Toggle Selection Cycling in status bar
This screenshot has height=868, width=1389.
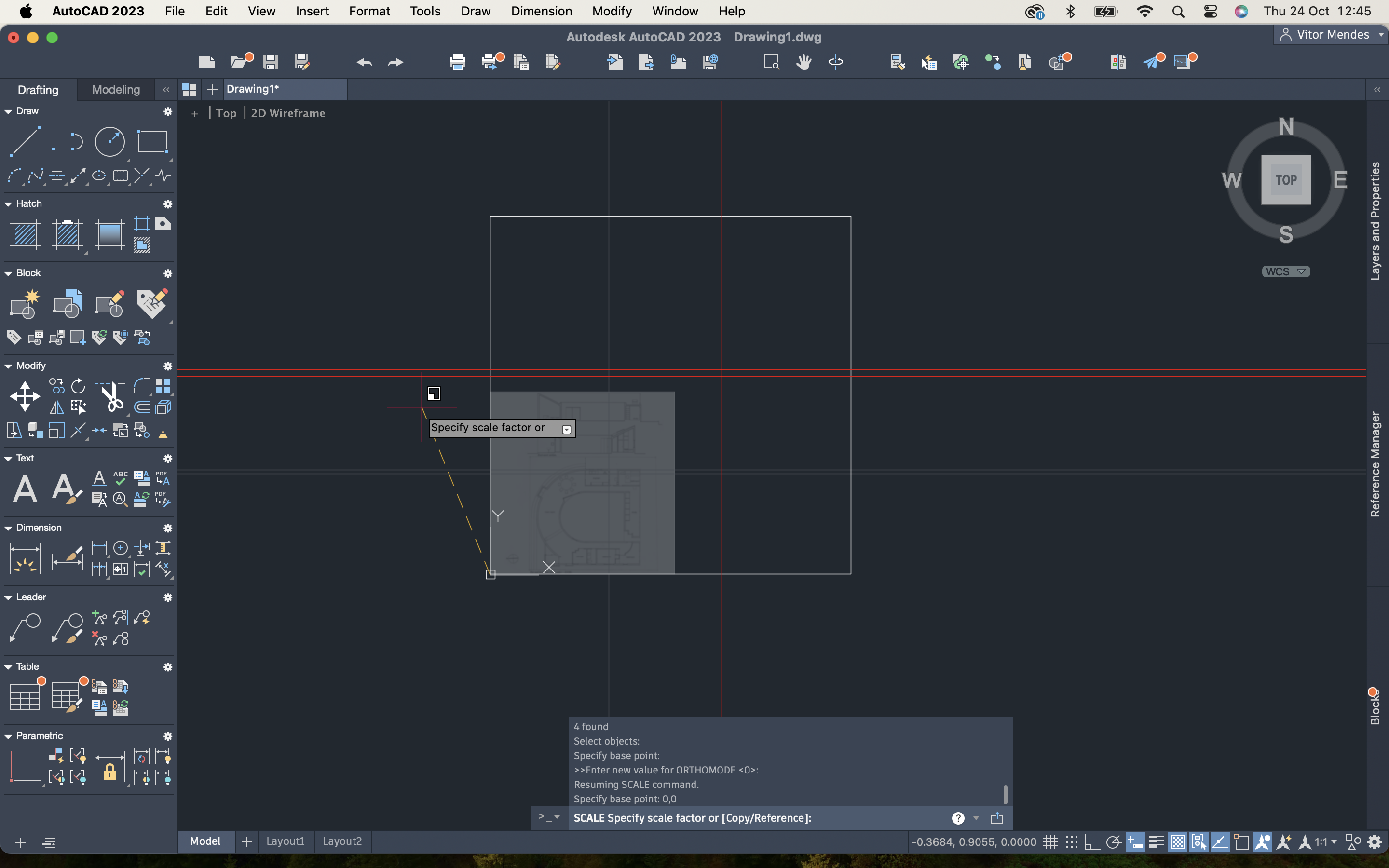pos(1198,842)
